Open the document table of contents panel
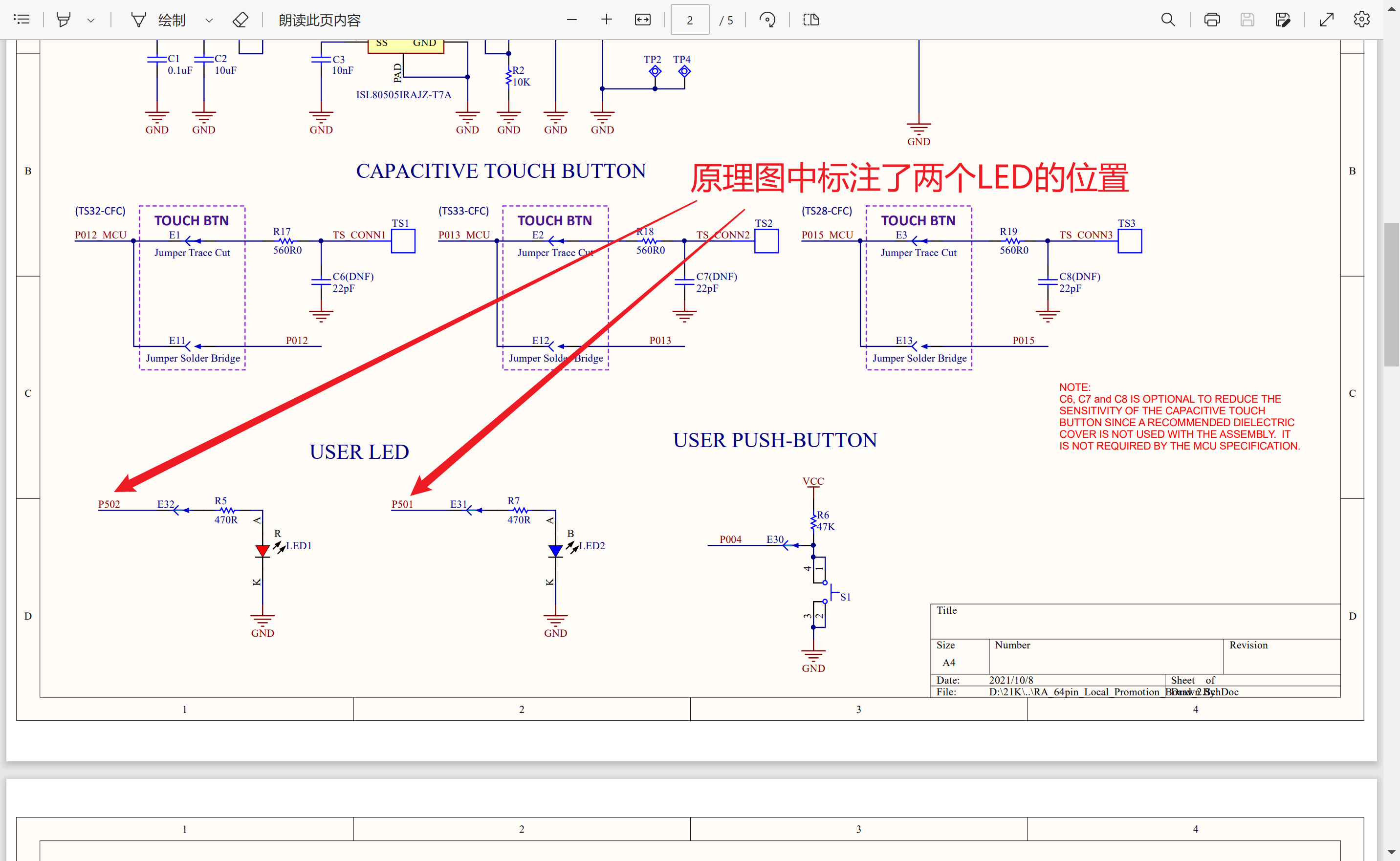The width and height of the screenshot is (1400, 861). click(x=22, y=19)
